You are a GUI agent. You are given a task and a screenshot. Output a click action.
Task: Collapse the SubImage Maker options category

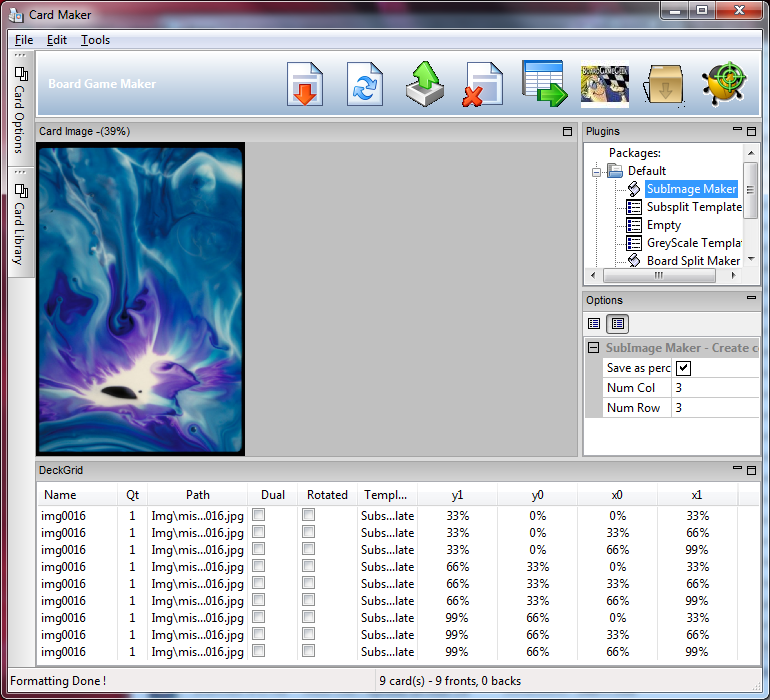(x=593, y=347)
